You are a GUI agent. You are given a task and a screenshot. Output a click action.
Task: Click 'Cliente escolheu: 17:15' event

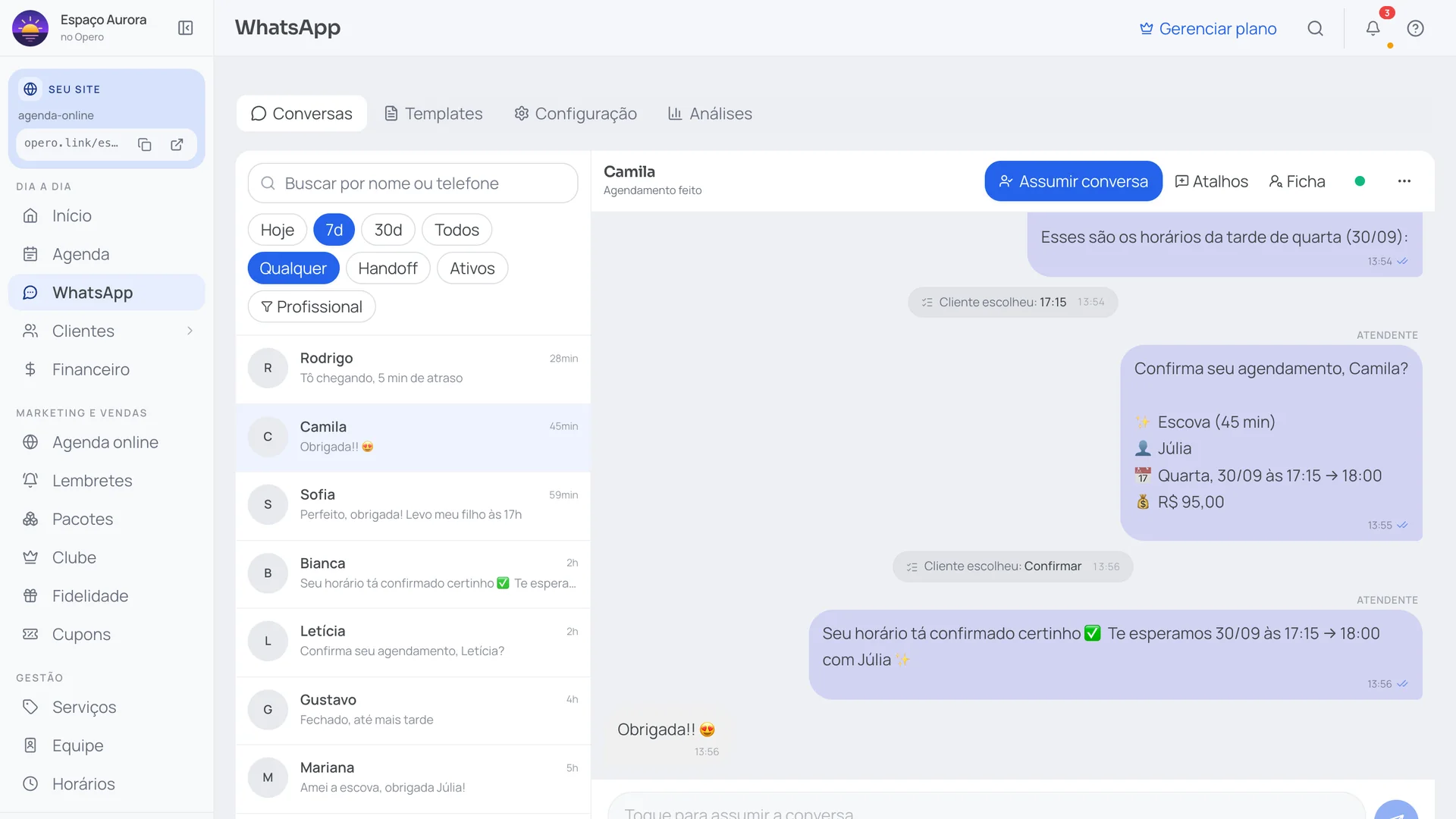[1012, 302]
